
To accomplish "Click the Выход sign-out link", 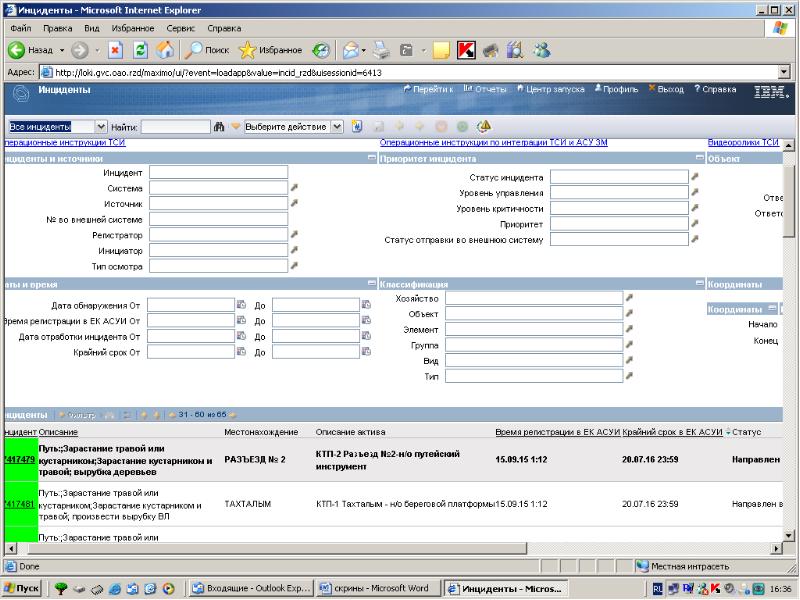I will coord(666,89).
